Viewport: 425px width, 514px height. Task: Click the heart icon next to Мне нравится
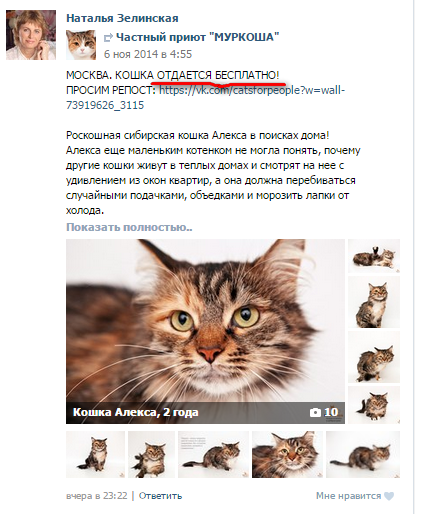(389, 496)
